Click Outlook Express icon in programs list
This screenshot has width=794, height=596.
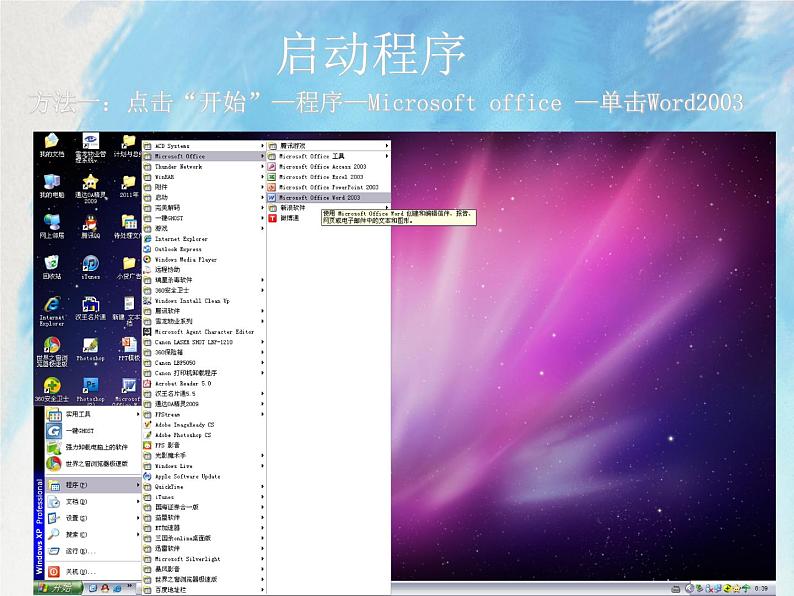(x=147, y=249)
